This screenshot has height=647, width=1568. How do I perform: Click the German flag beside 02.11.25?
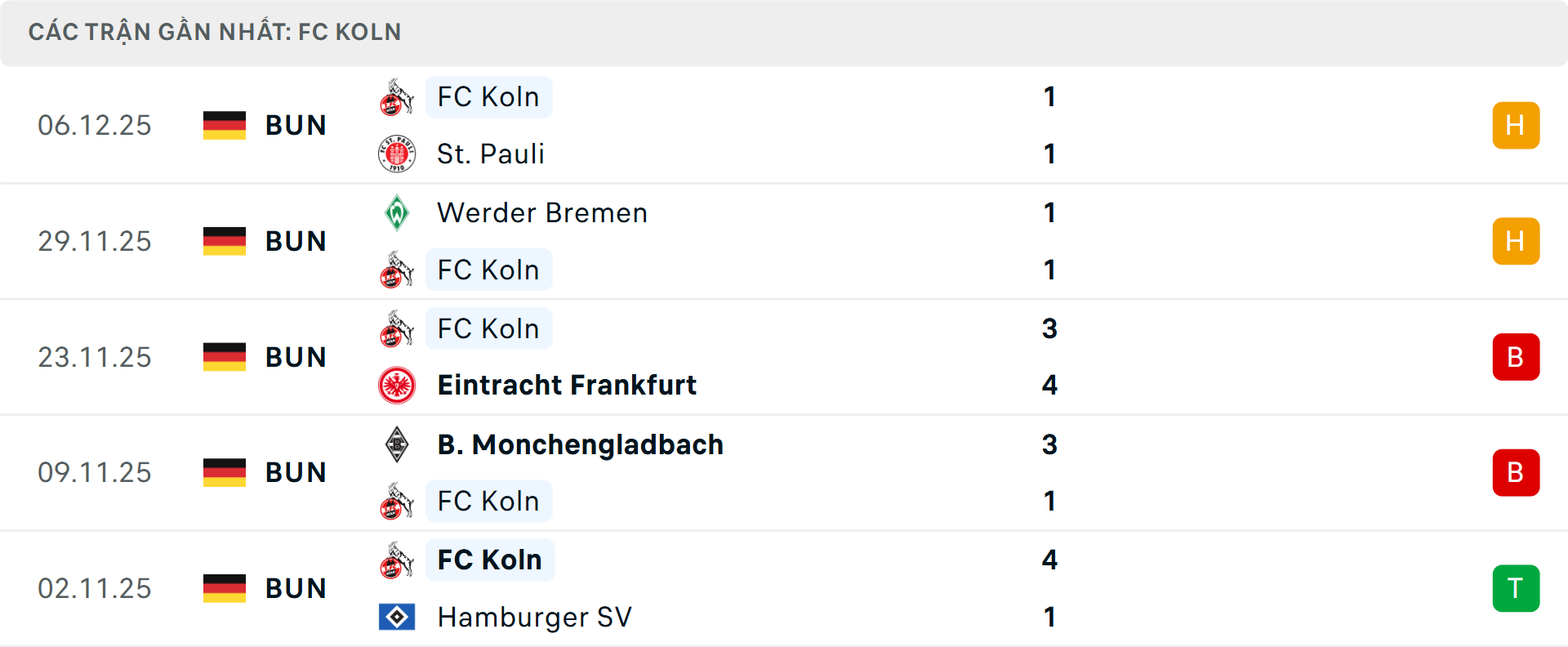click(x=225, y=588)
